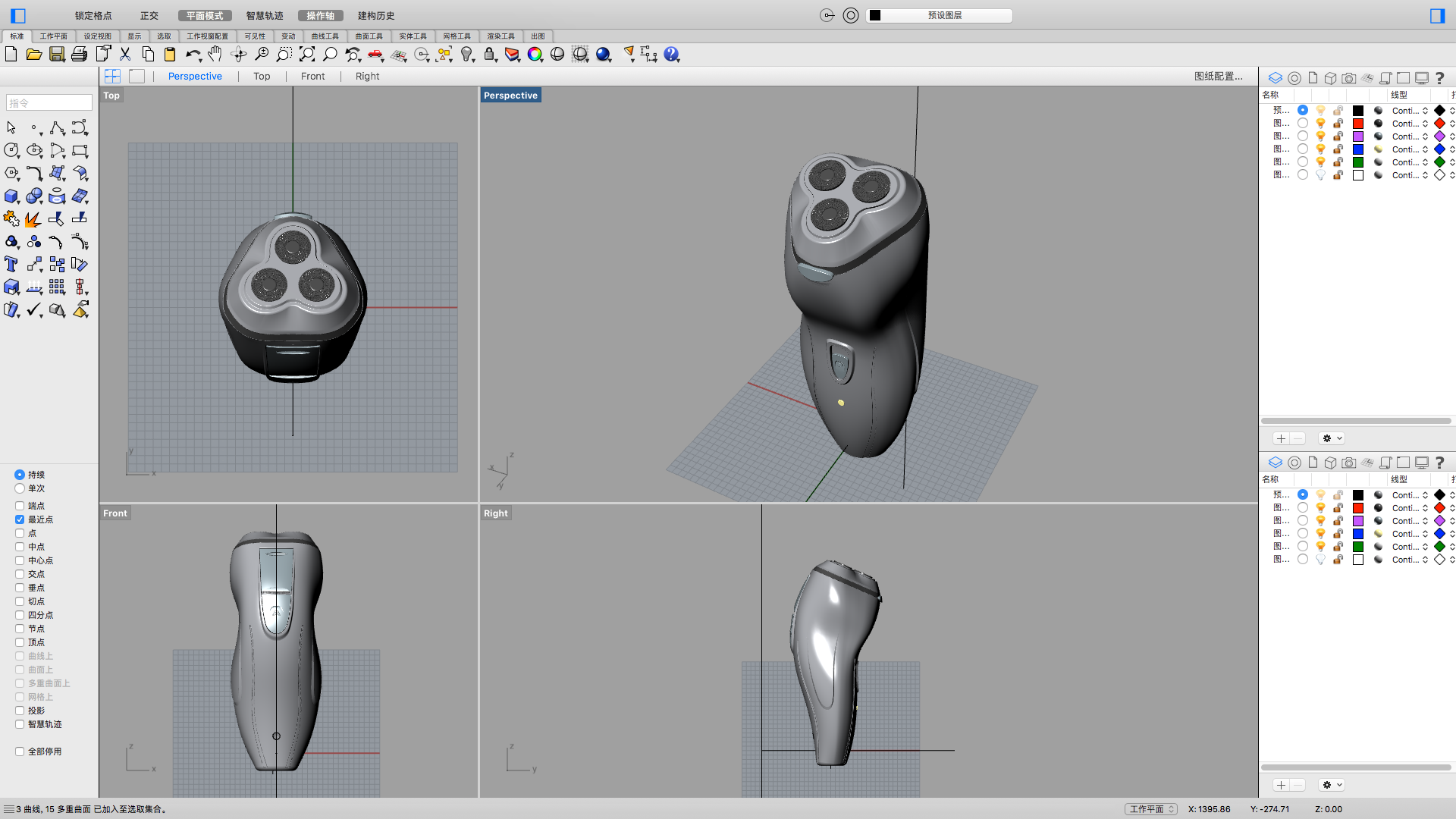Screen dimensions: 1456x819
Task: Select the box solid tool
Action: click(x=11, y=196)
